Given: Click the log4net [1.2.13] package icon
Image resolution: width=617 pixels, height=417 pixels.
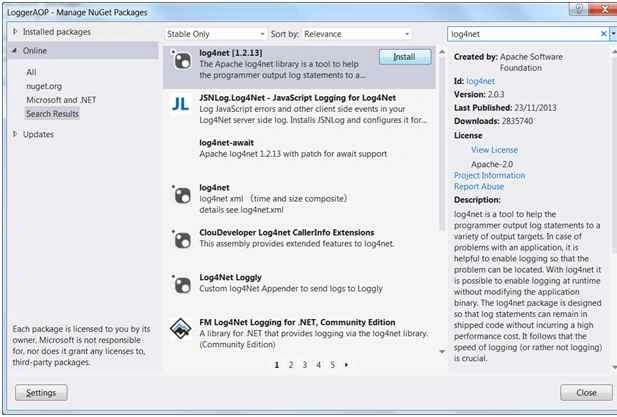Looking at the screenshot, I should point(181,61).
